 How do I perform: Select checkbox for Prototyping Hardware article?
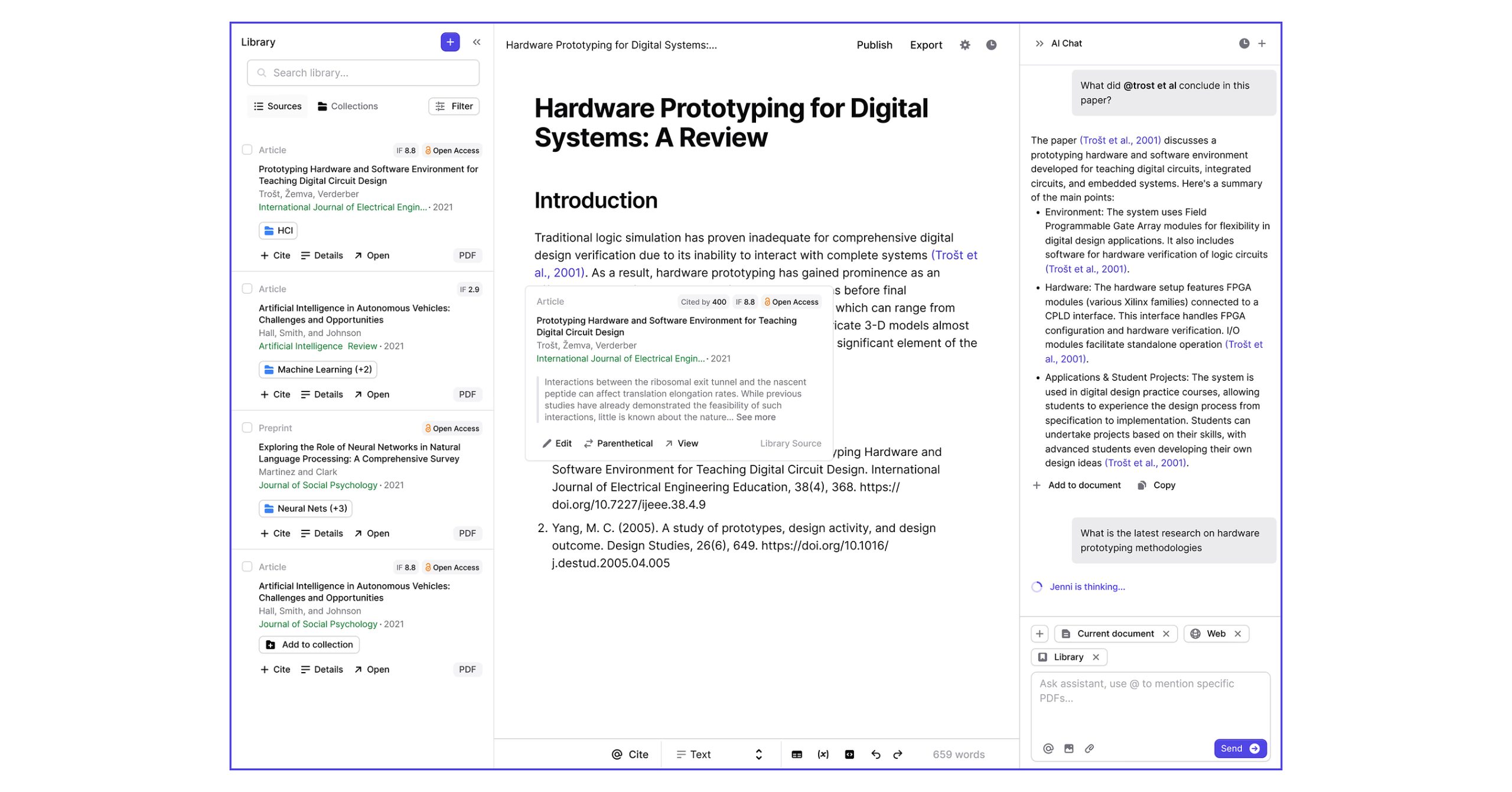point(247,149)
